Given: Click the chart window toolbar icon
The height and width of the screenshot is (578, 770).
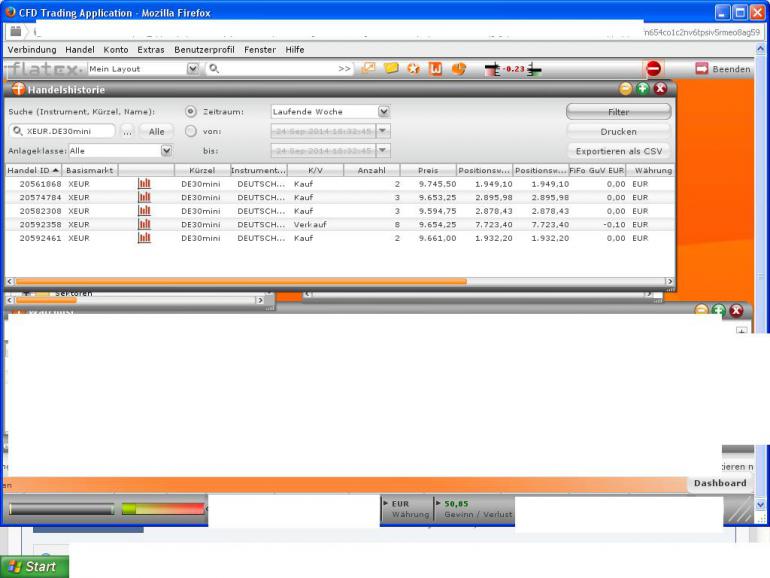Looking at the screenshot, I should pyautogui.click(x=368, y=68).
